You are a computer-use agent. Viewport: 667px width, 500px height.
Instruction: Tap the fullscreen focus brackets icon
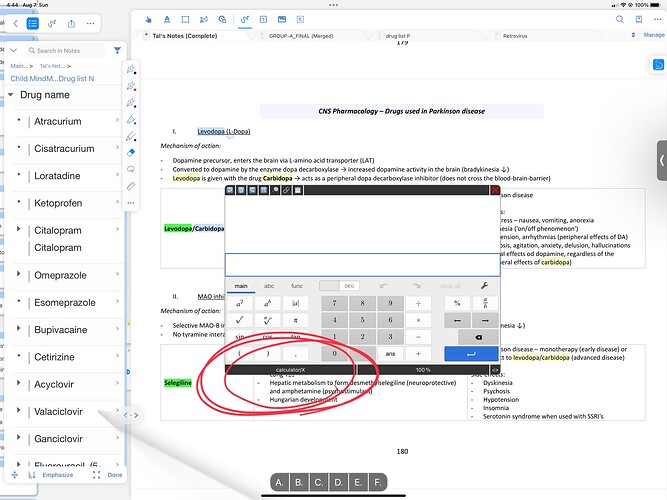[97, 475]
